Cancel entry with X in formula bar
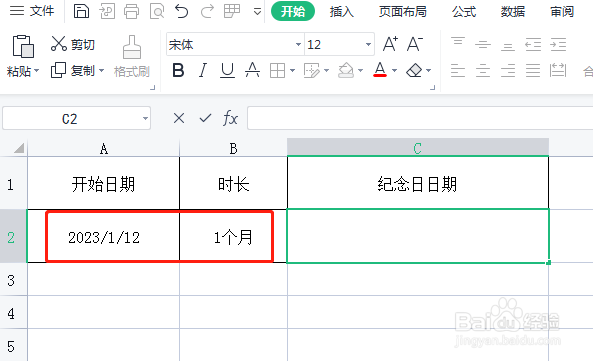Viewport: 593px width, 361px height. click(179, 118)
